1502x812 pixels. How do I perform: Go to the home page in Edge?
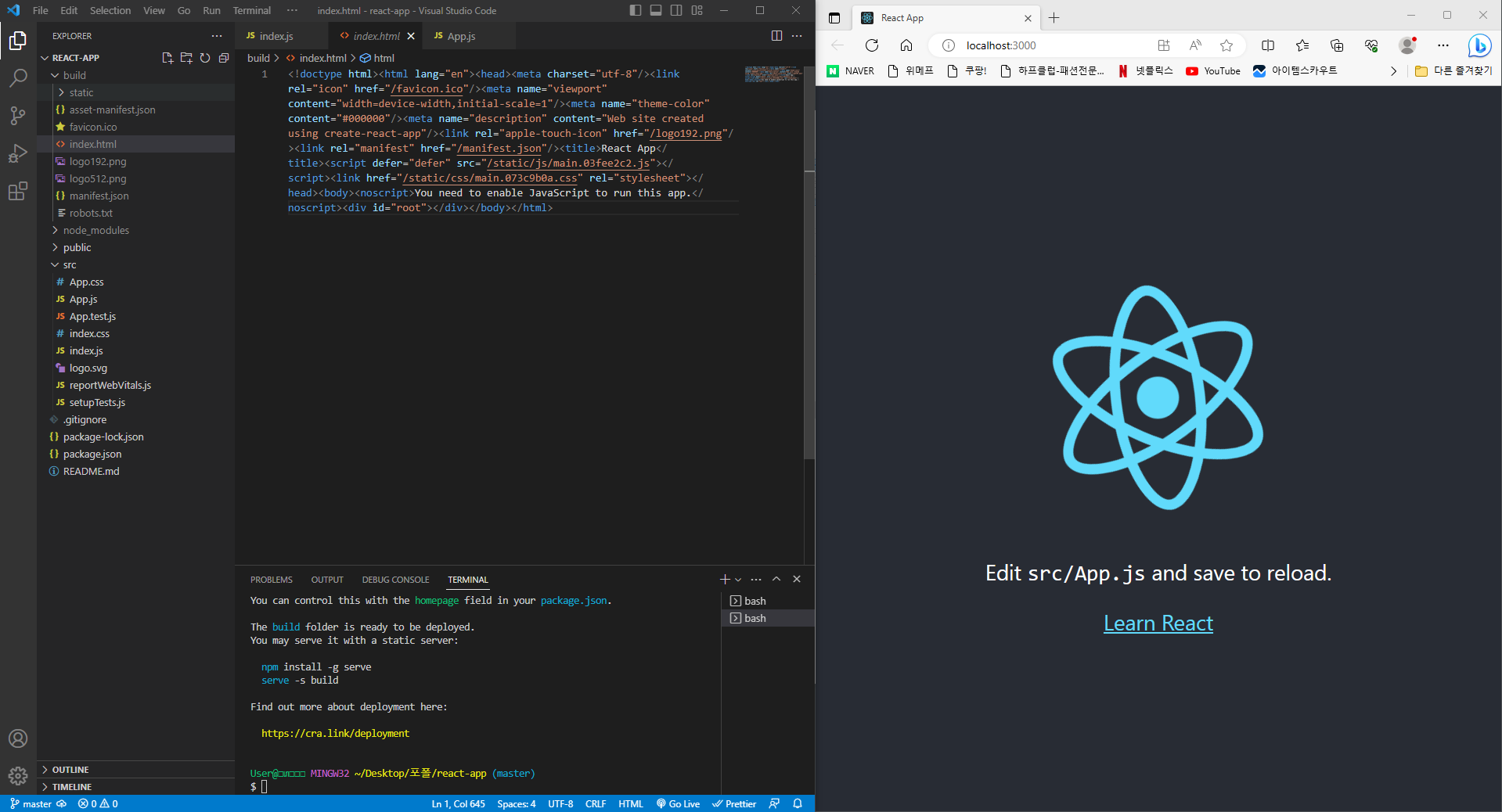pyautogui.click(x=906, y=45)
